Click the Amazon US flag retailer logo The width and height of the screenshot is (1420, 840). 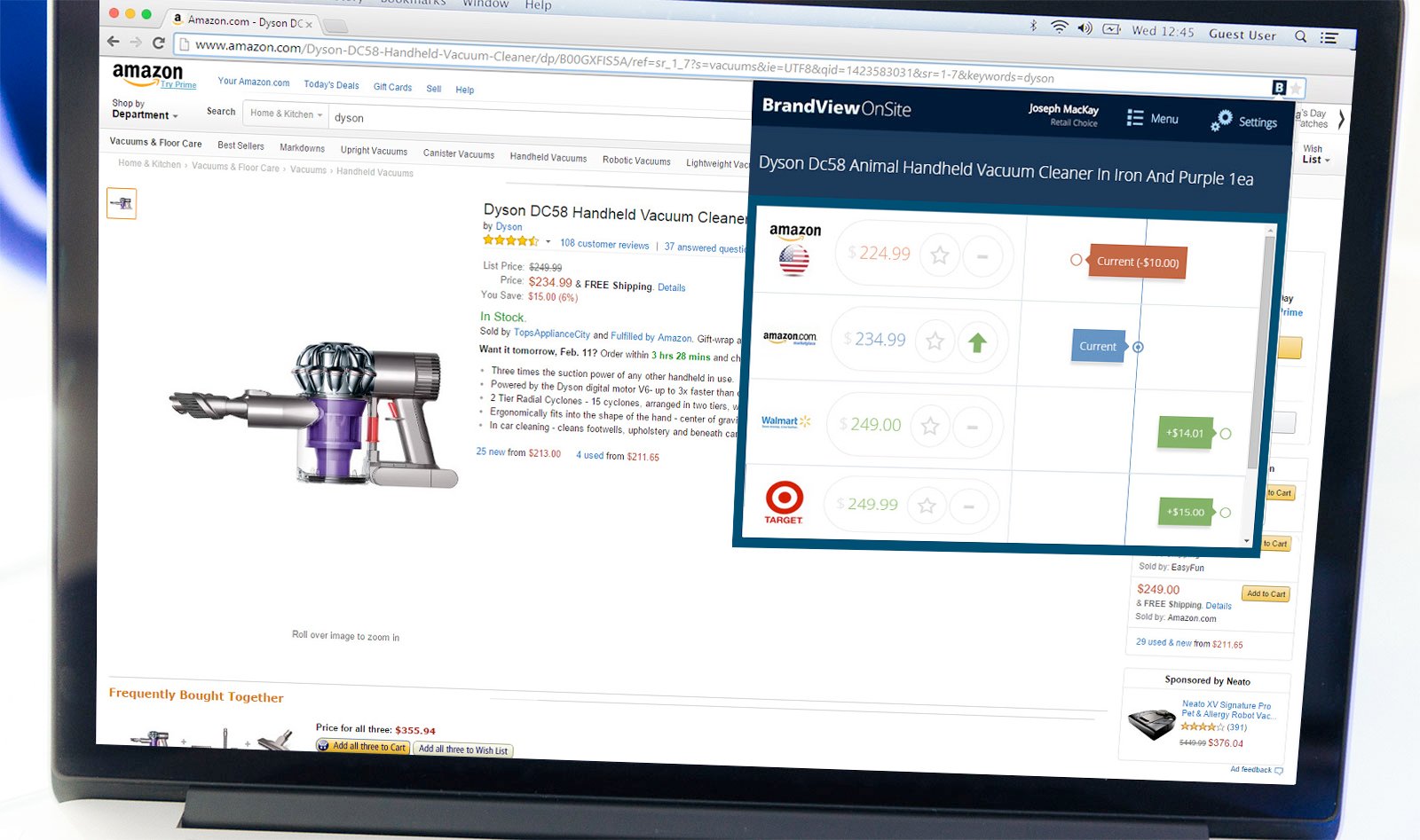794,249
